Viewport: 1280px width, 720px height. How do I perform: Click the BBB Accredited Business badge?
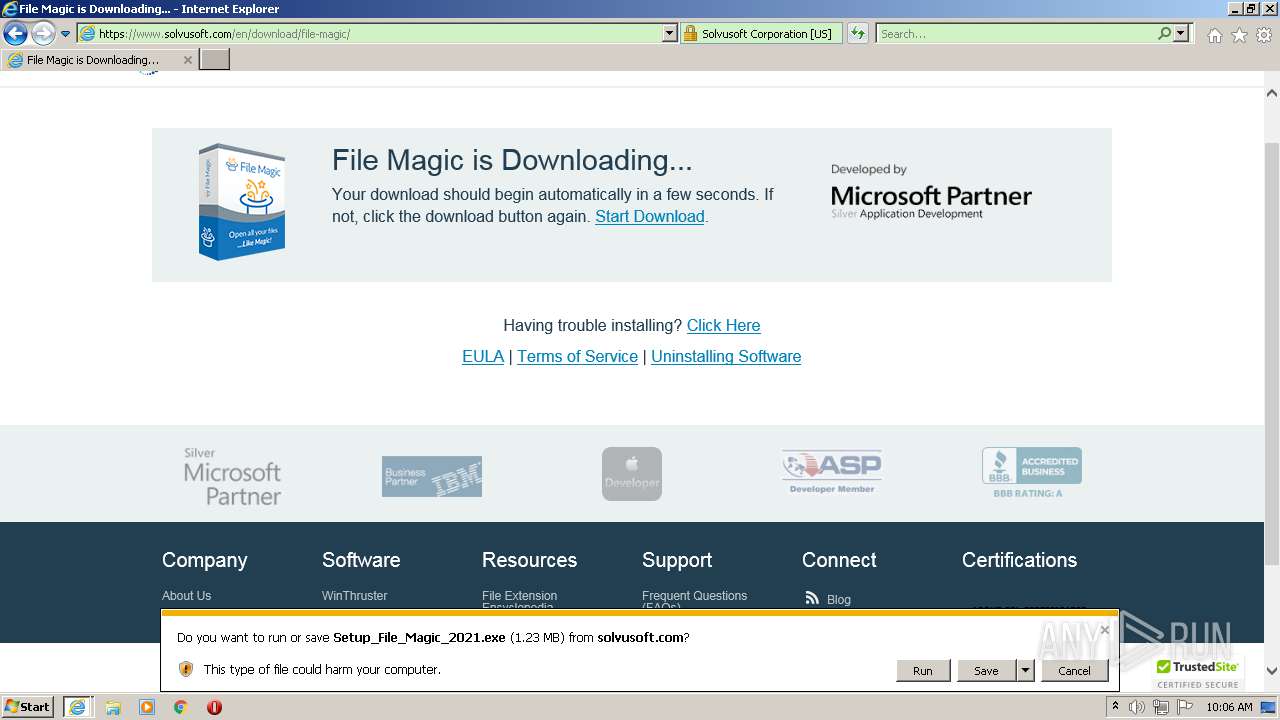(1031, 472)
